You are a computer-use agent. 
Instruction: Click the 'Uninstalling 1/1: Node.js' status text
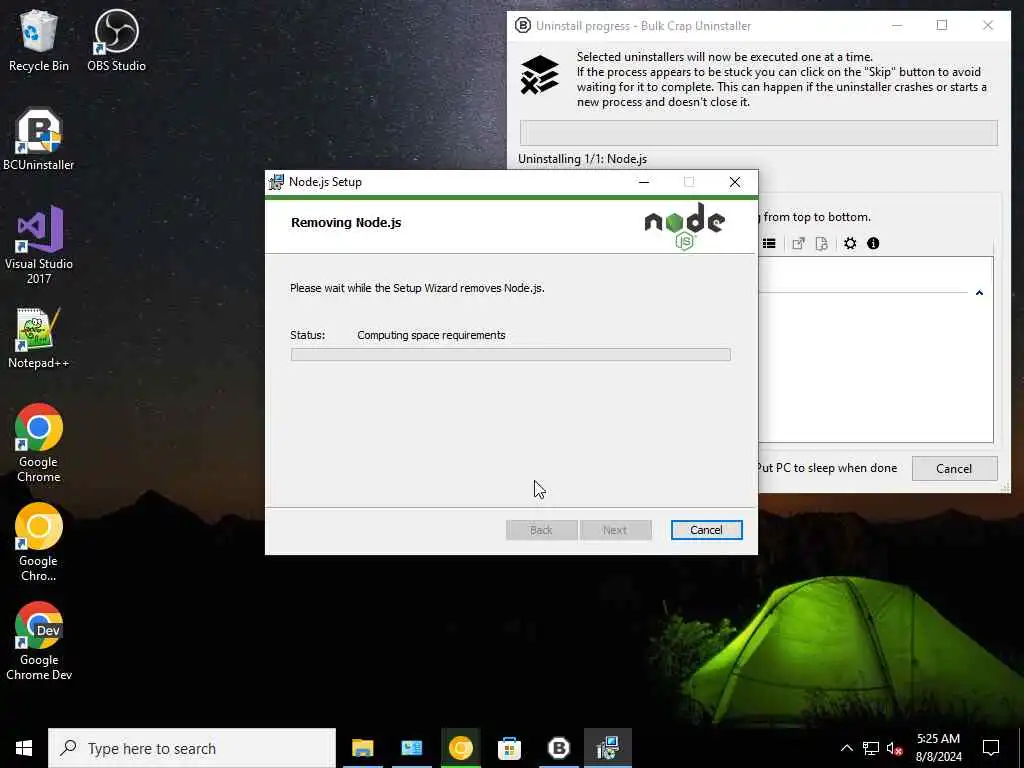point(583,159)
